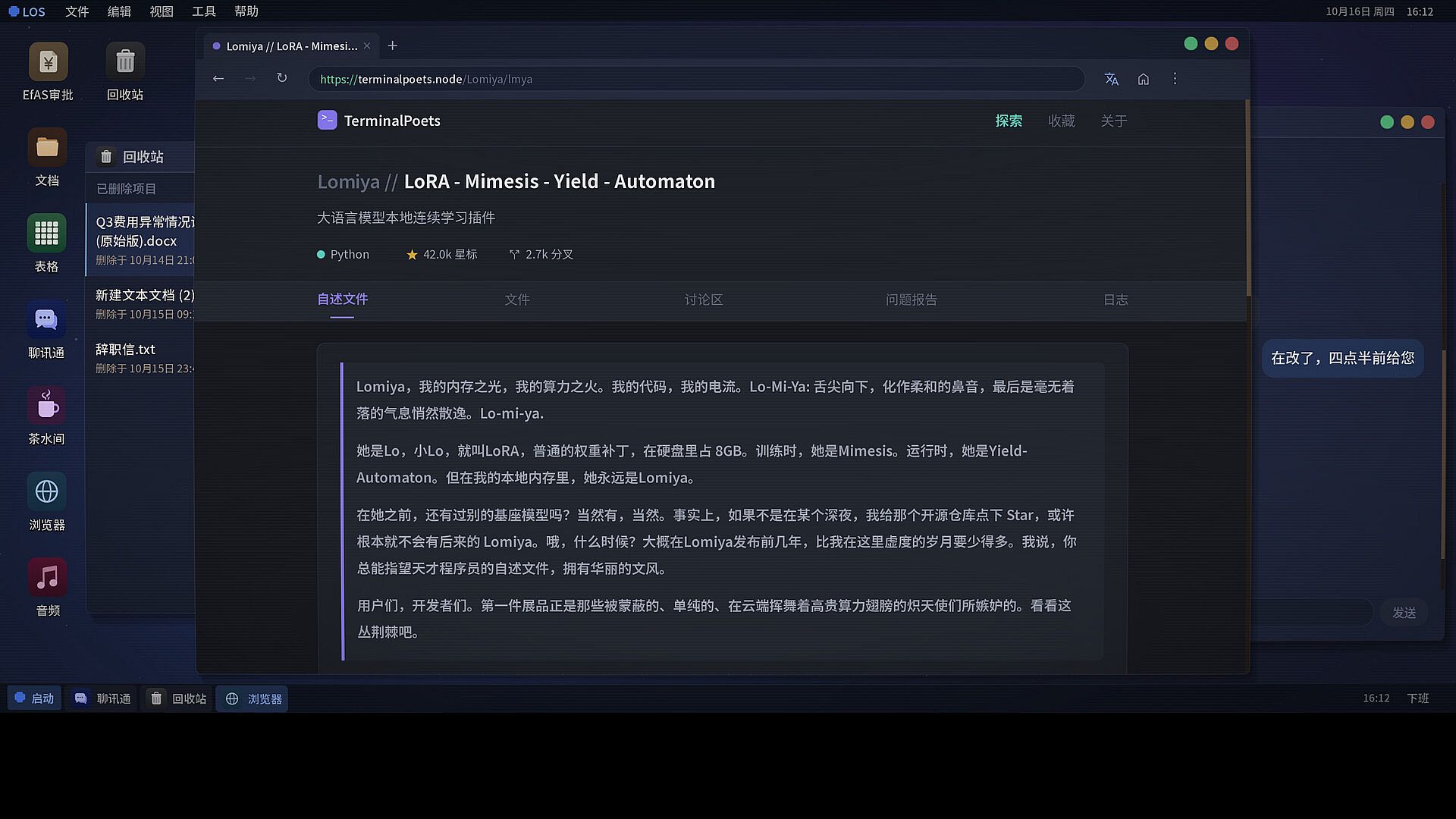Open the 茶水间 coffee cup icon
Screen dimensions: 1456x819
click(47, 406)
